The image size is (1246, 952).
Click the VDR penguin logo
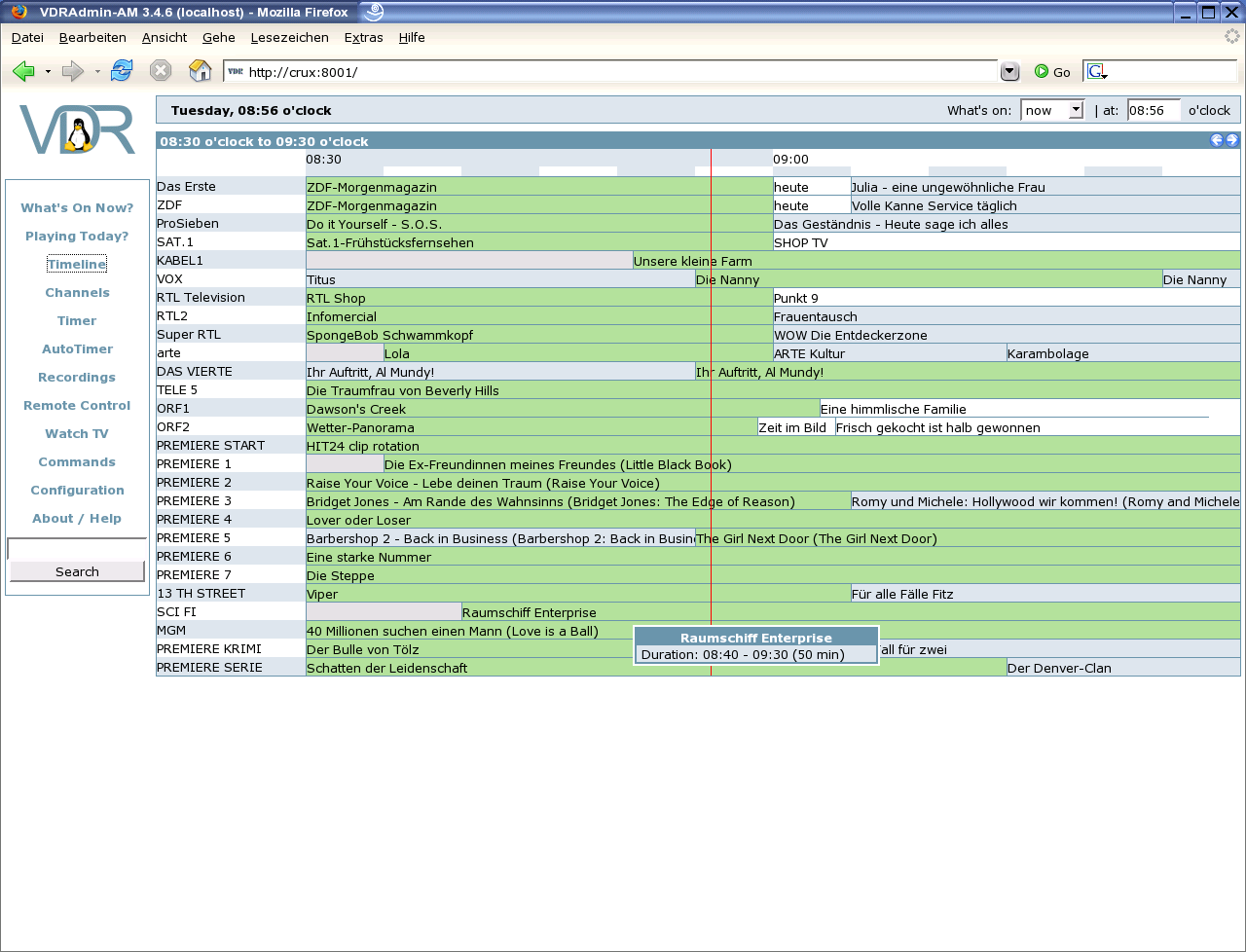click(77, 130)
